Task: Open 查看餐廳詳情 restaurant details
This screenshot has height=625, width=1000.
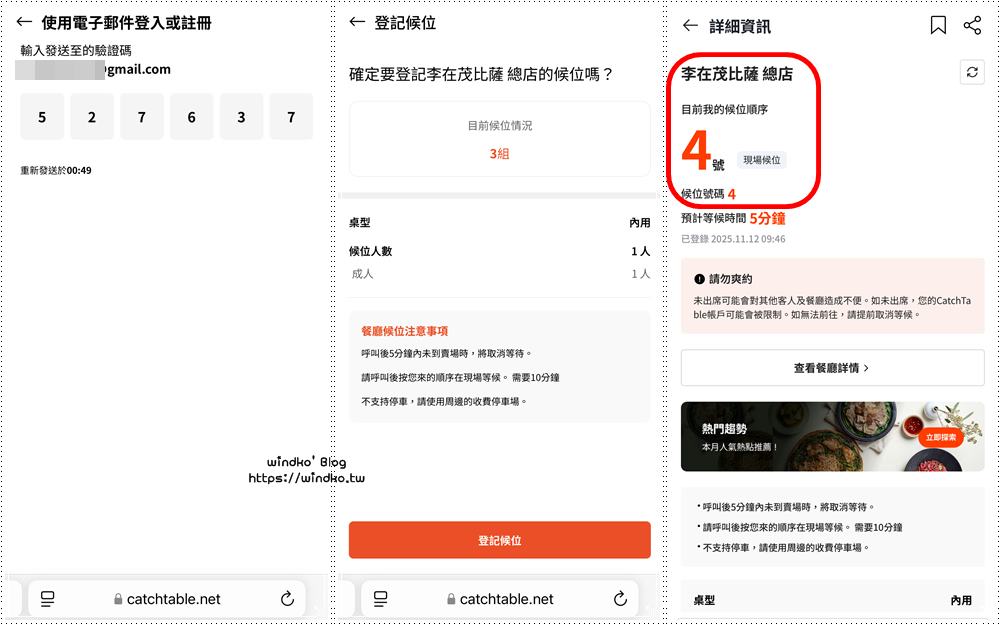Action: 832,368
